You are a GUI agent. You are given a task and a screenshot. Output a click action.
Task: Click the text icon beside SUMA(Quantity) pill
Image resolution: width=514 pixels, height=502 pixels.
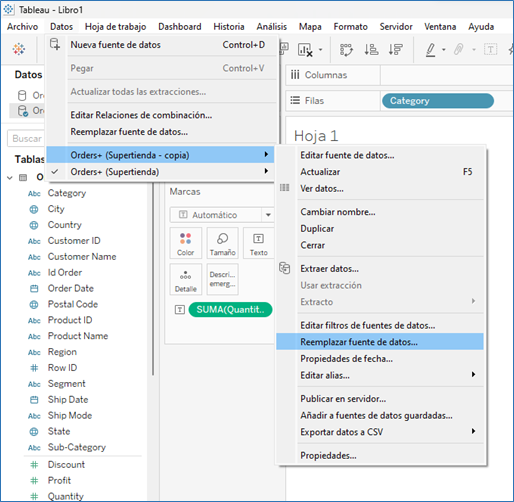(x=180, y=310)
